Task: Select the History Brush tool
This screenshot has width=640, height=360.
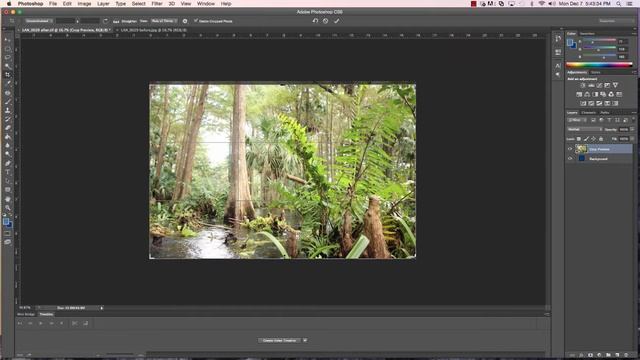Action: pos(7,119)
